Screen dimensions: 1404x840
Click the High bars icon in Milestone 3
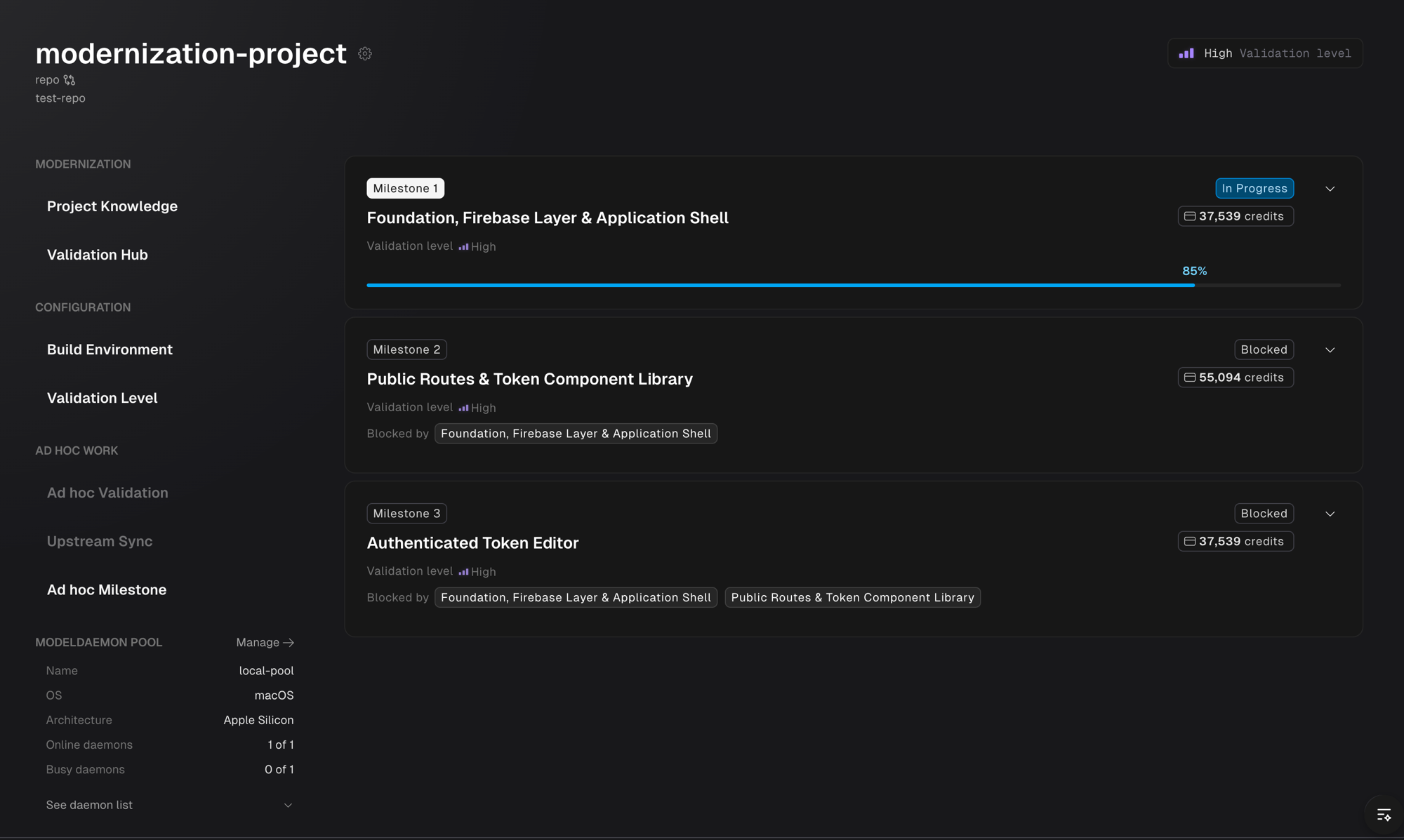[463, 571]
